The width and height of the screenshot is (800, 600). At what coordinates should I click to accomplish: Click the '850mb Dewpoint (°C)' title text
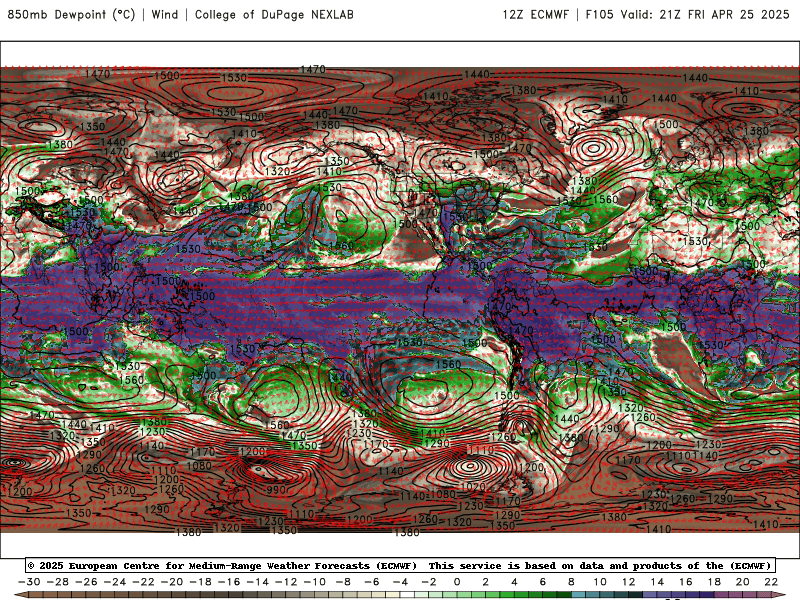pyautogui.click(x=71, y=14)
